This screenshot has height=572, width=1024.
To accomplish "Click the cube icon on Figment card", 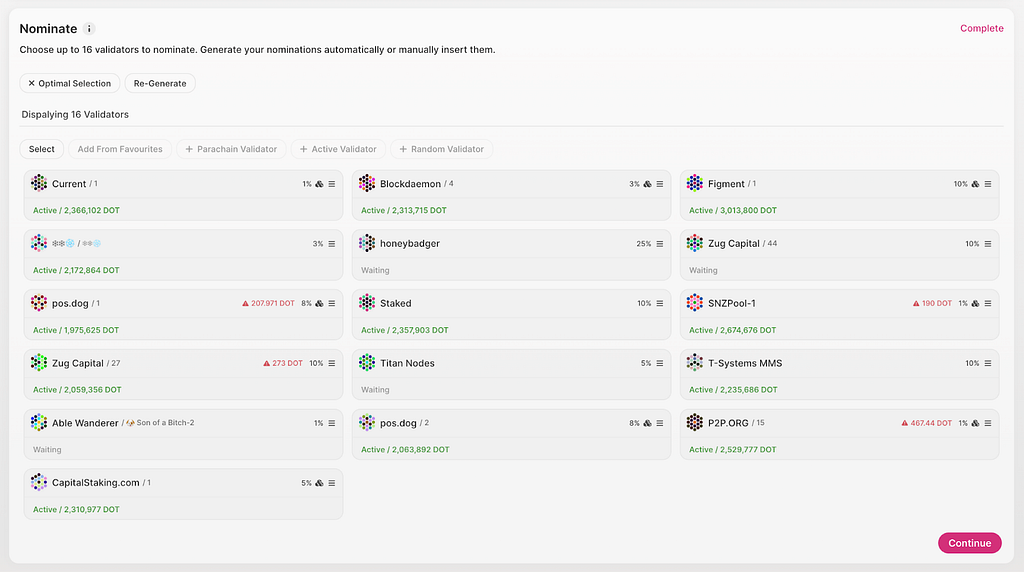I will (975, 184).
